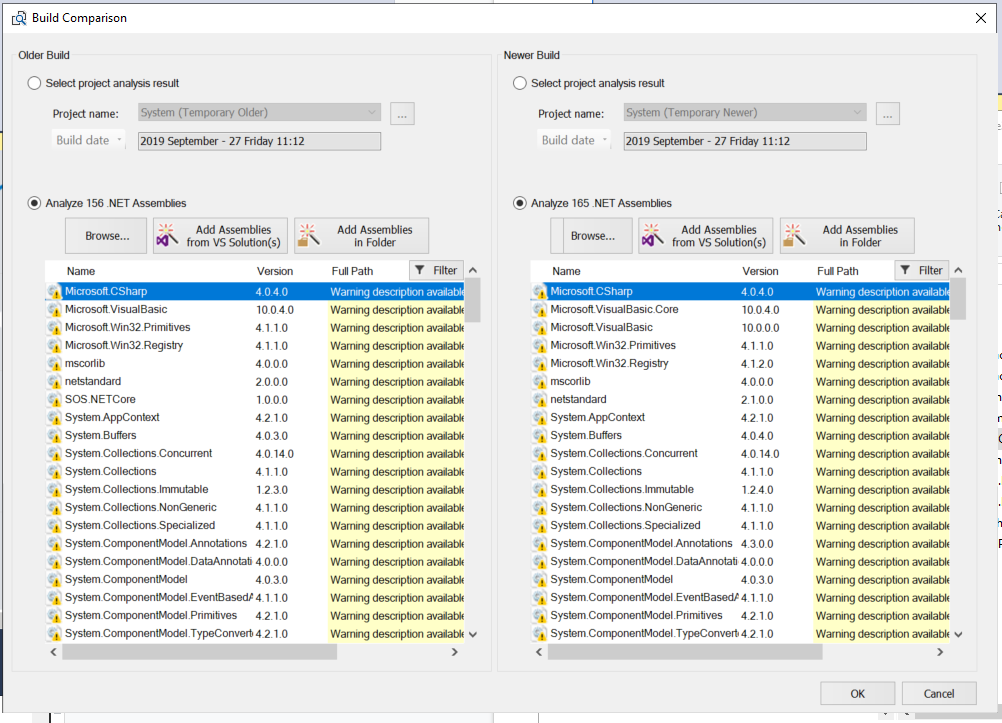The height and width of the screenshot is (723, 1002).
Task: Close the Build Comparison dialog
Action: click(981, 18)
